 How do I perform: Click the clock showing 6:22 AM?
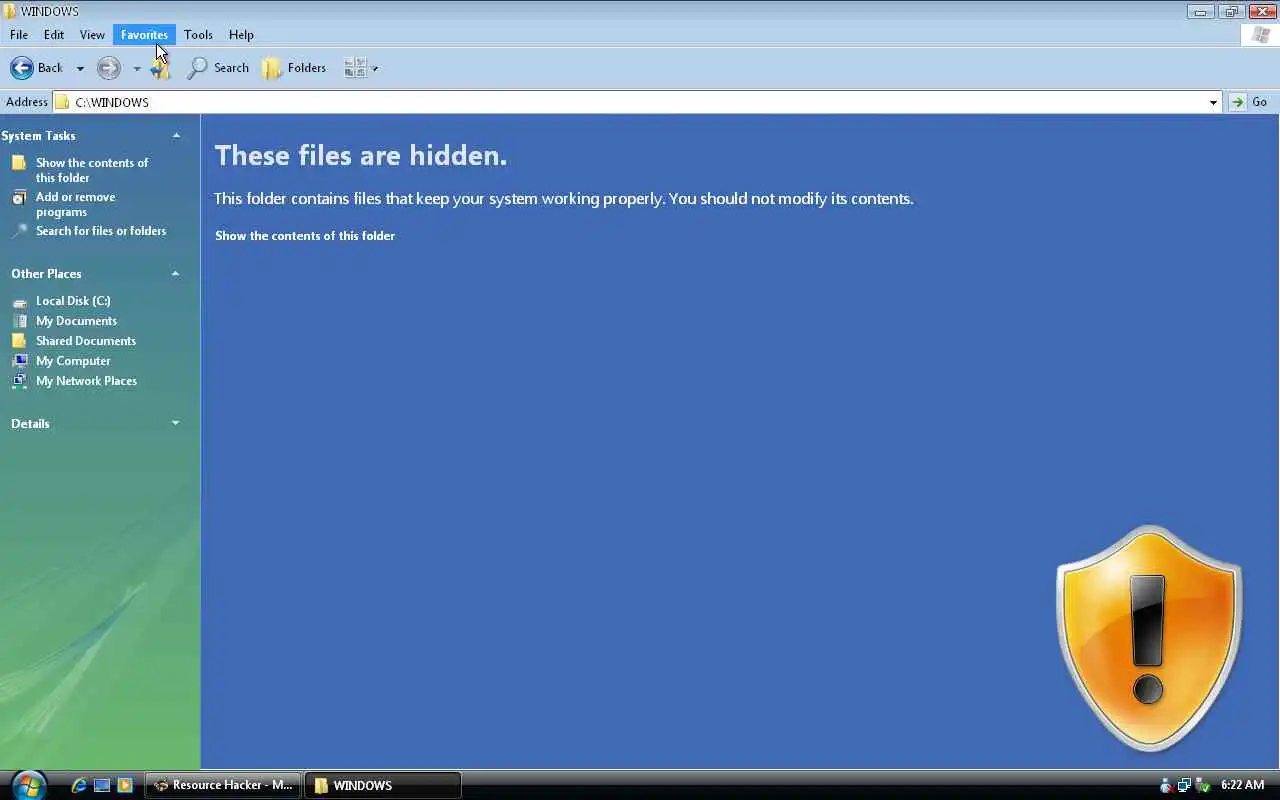click(1242, 786)
